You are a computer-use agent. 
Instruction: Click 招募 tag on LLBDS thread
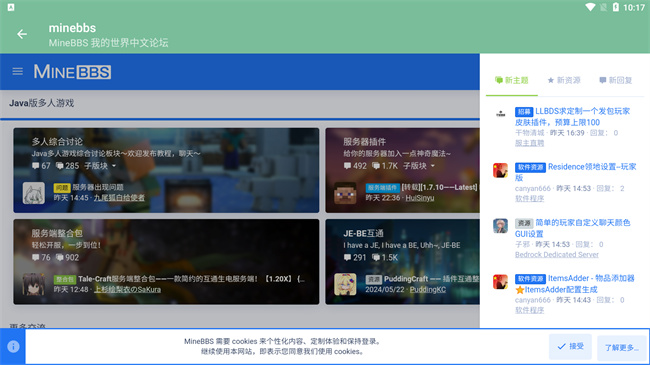pos(524,112)
